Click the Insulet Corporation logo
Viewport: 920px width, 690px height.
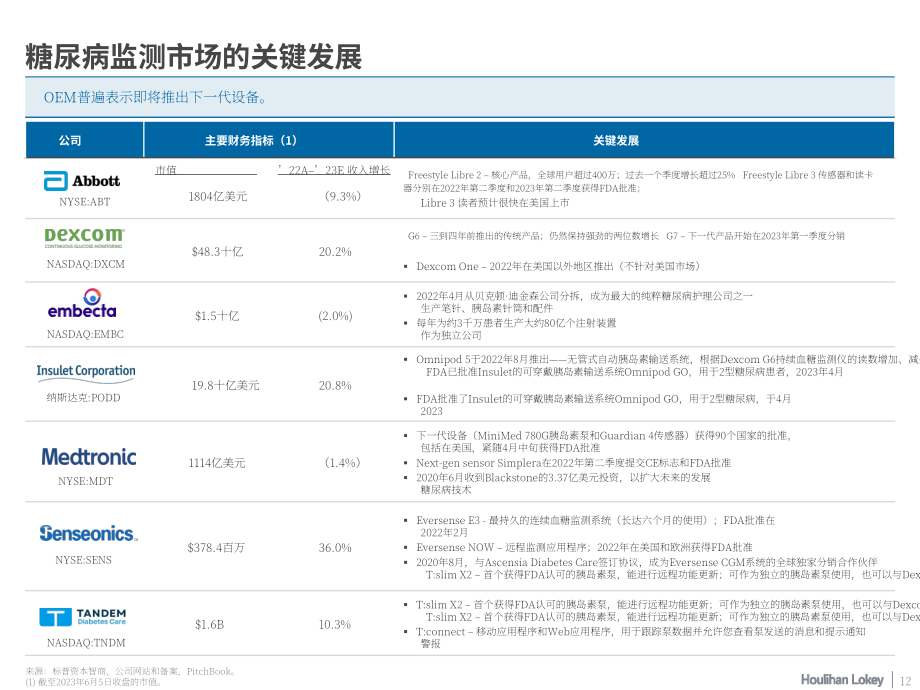click(x=86, y=374)
